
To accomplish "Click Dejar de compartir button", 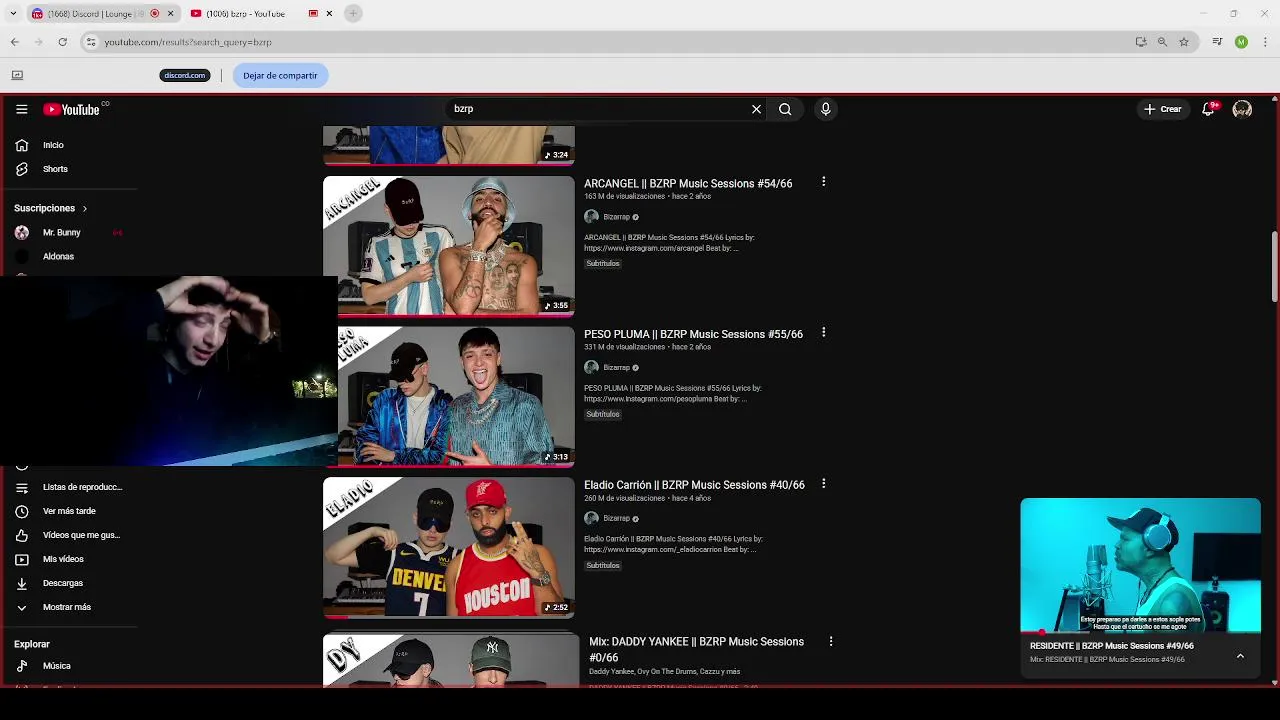I will (x=280, y=75).
